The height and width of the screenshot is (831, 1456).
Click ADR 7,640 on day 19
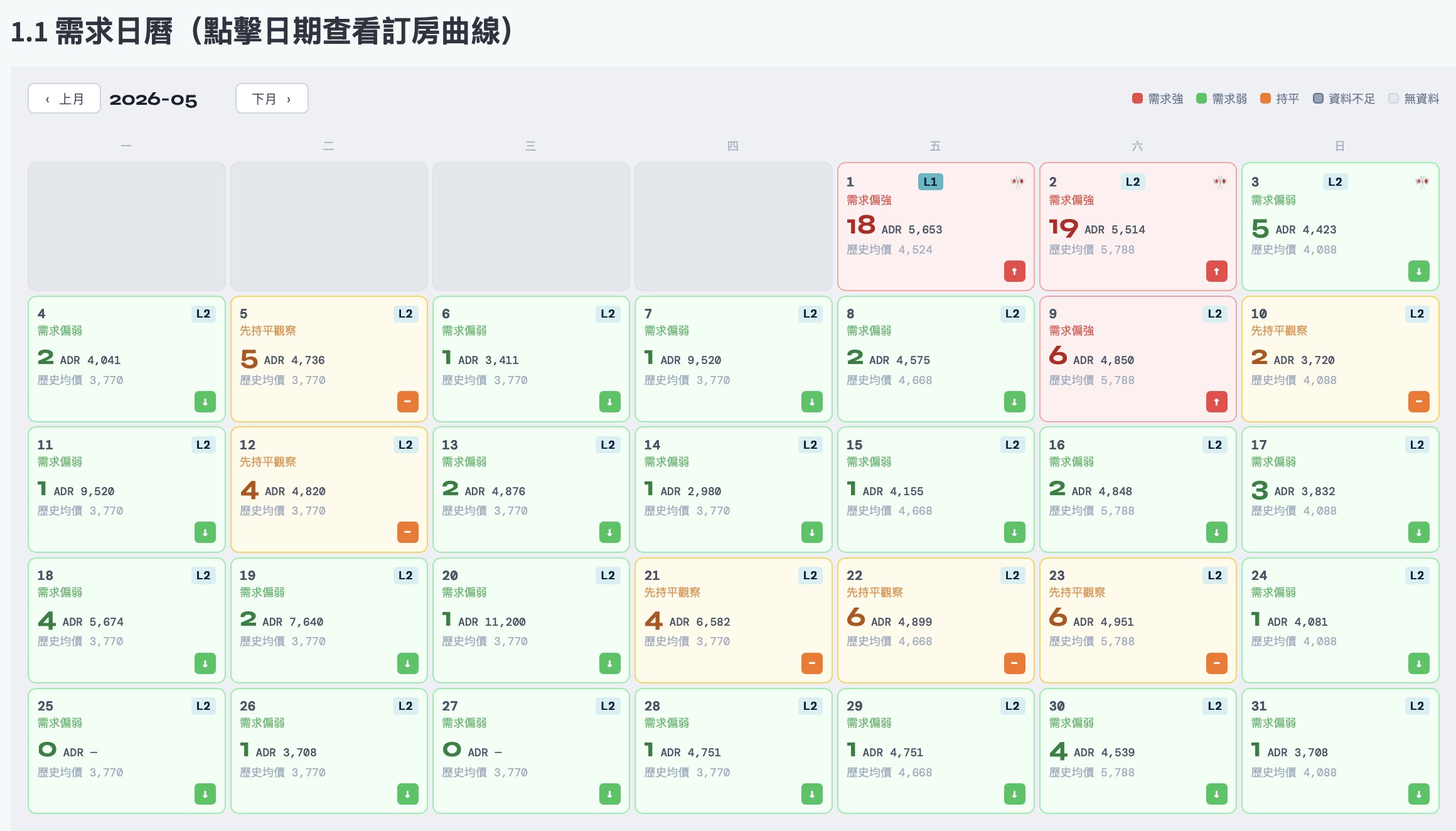coord(293,622)
